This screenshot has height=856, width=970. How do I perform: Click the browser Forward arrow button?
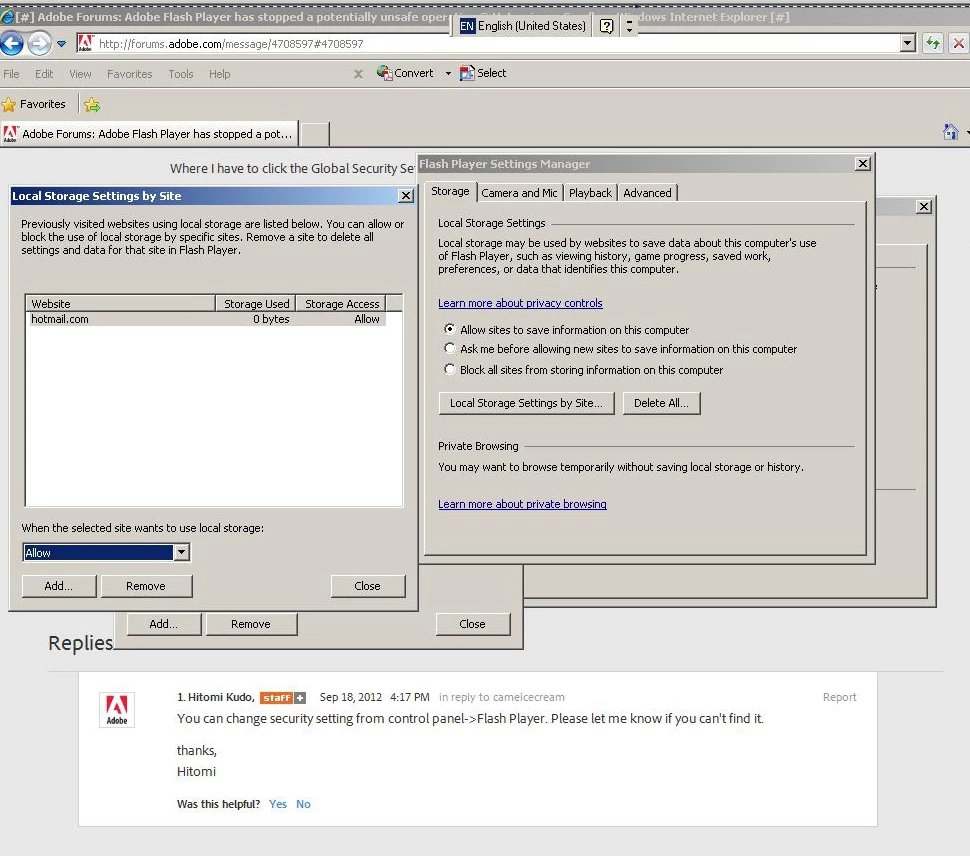pos(40,44)
